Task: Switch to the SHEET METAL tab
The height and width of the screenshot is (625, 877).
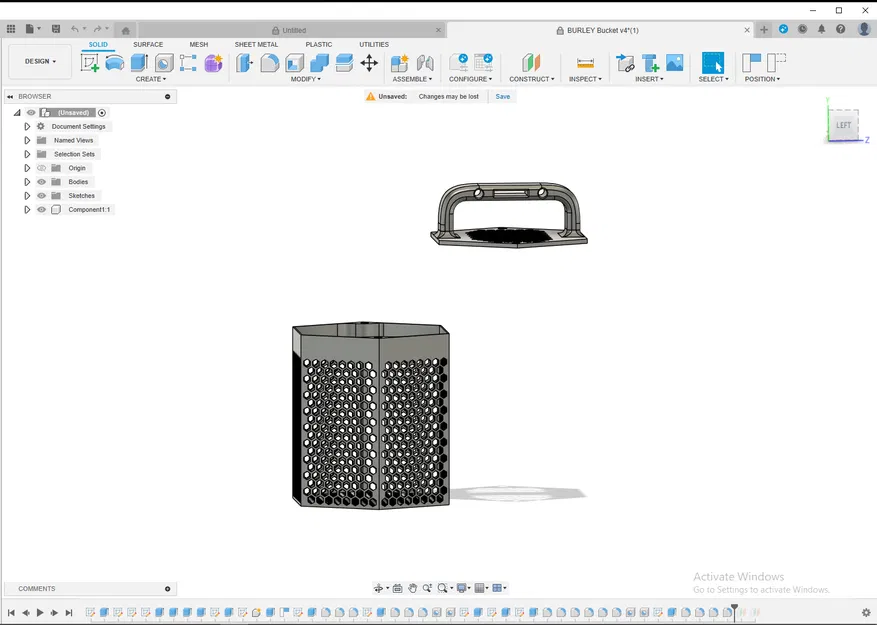Action: coord(256,44)
